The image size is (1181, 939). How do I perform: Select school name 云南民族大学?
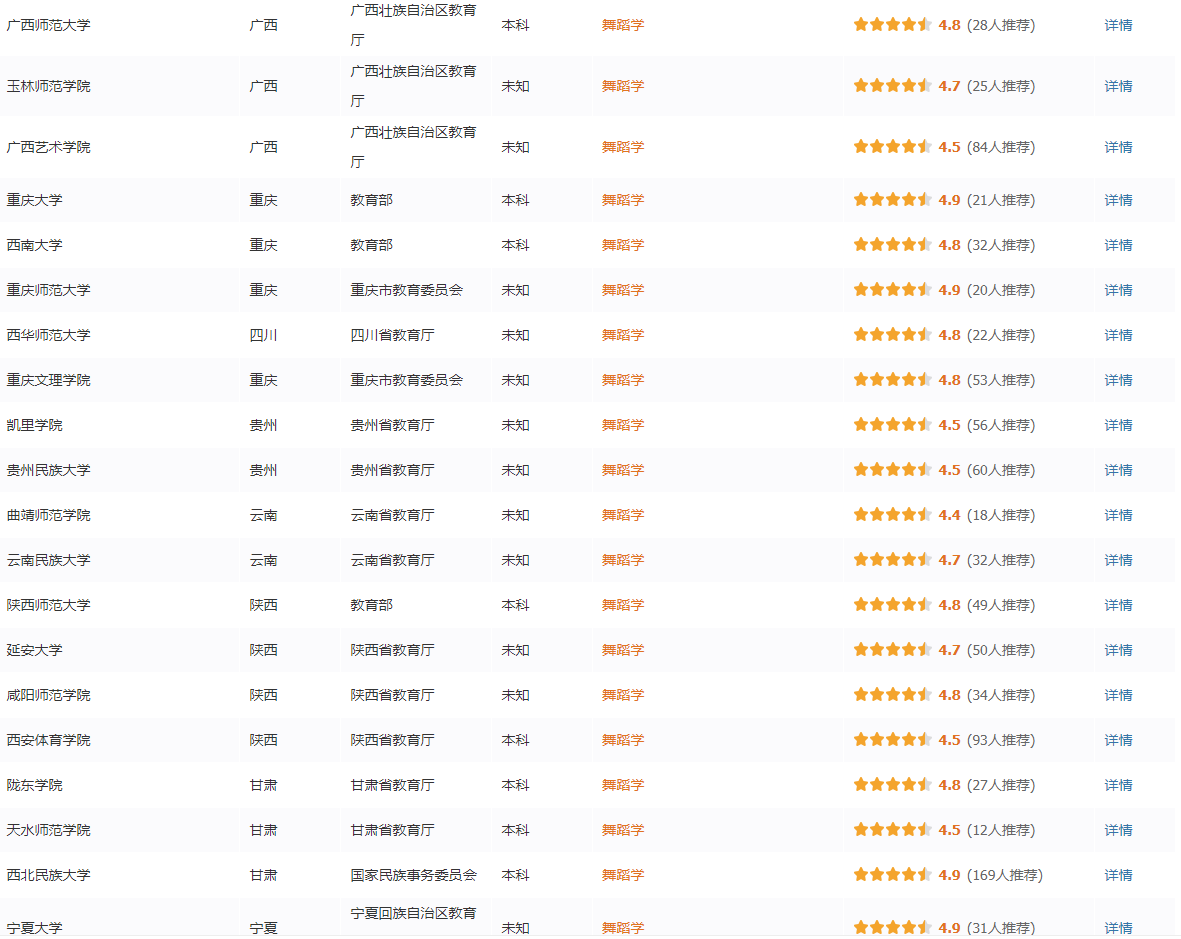click(x=48, y=560)
